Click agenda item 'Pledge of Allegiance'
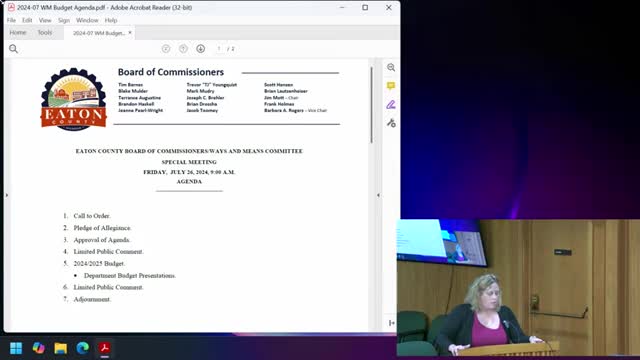 [102, 228]
